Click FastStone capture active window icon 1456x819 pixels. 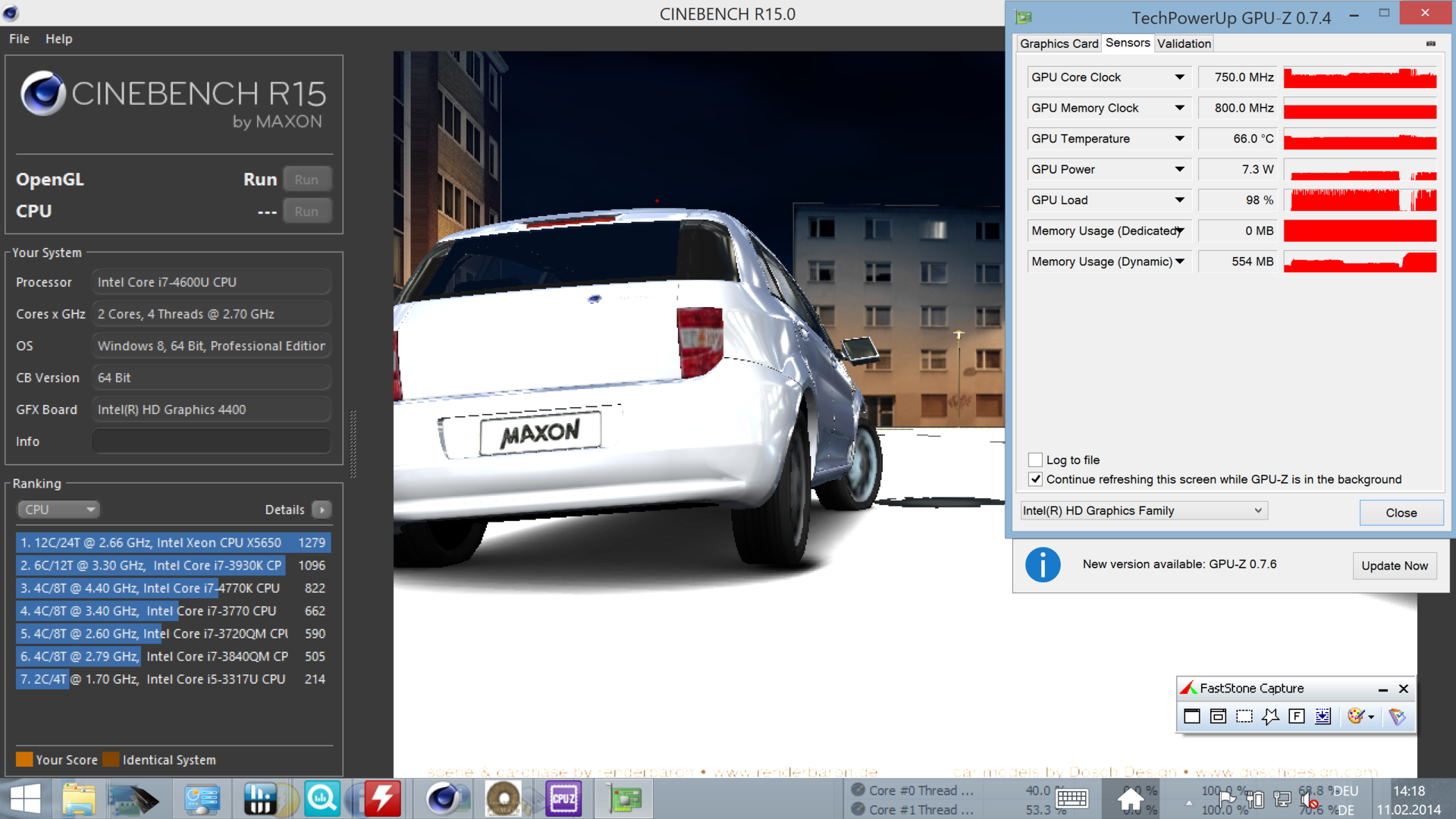click(1192, 717)
